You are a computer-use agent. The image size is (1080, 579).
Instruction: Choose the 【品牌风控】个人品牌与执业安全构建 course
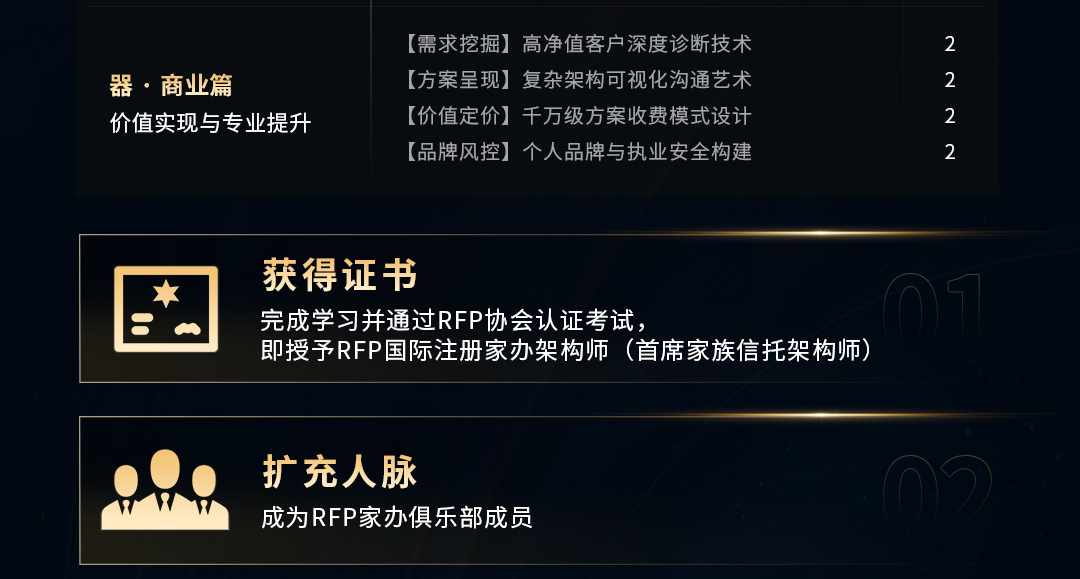point(576,152)
